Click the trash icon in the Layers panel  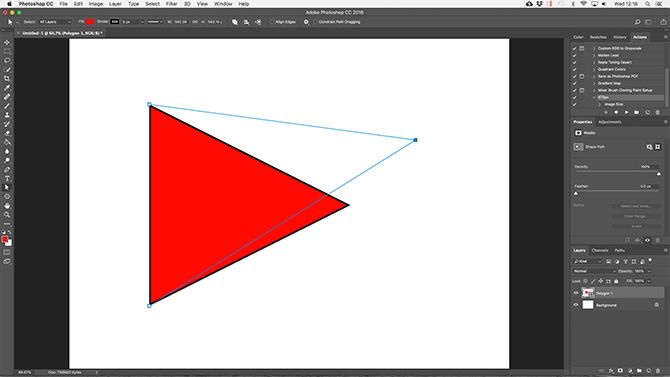tap(658, 371)
